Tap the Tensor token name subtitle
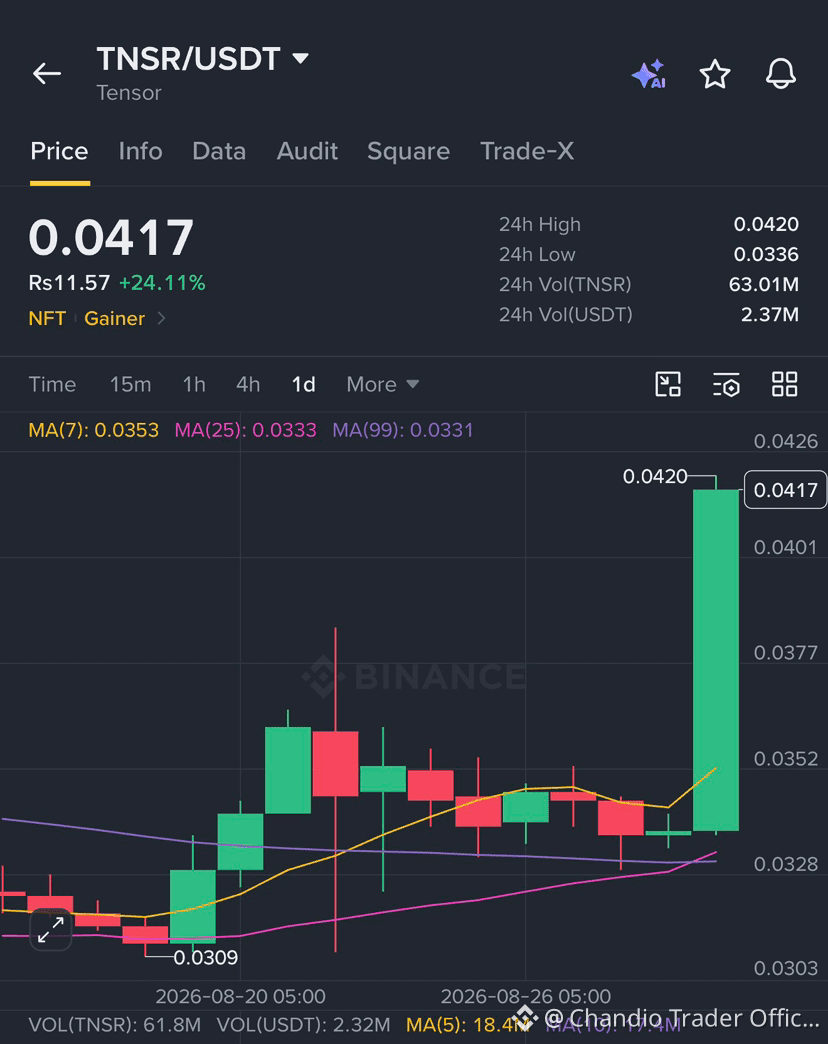The width and height of the screenshot is (828, 1044). tap(129, 93)
